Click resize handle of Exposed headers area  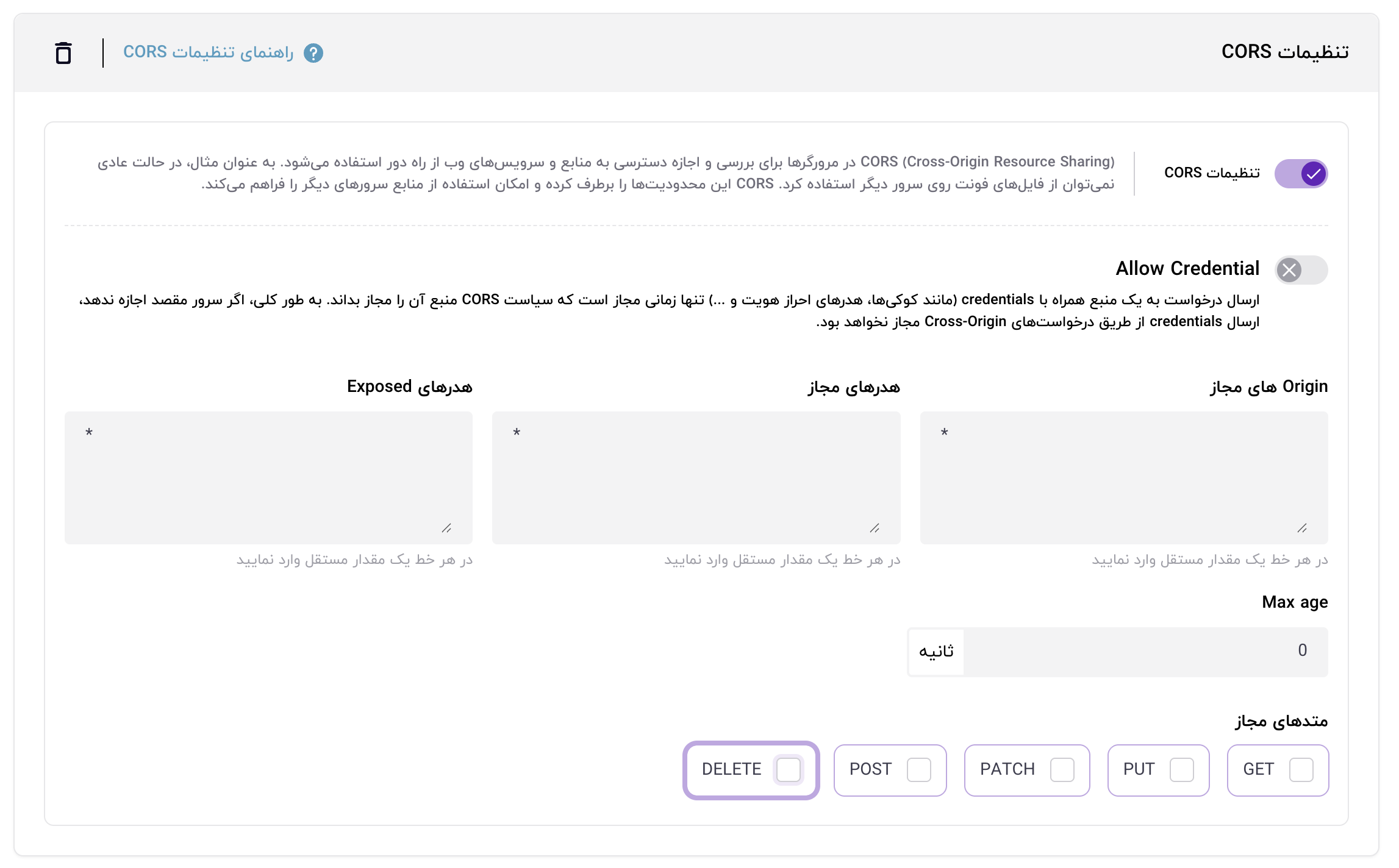coord(446,528)
